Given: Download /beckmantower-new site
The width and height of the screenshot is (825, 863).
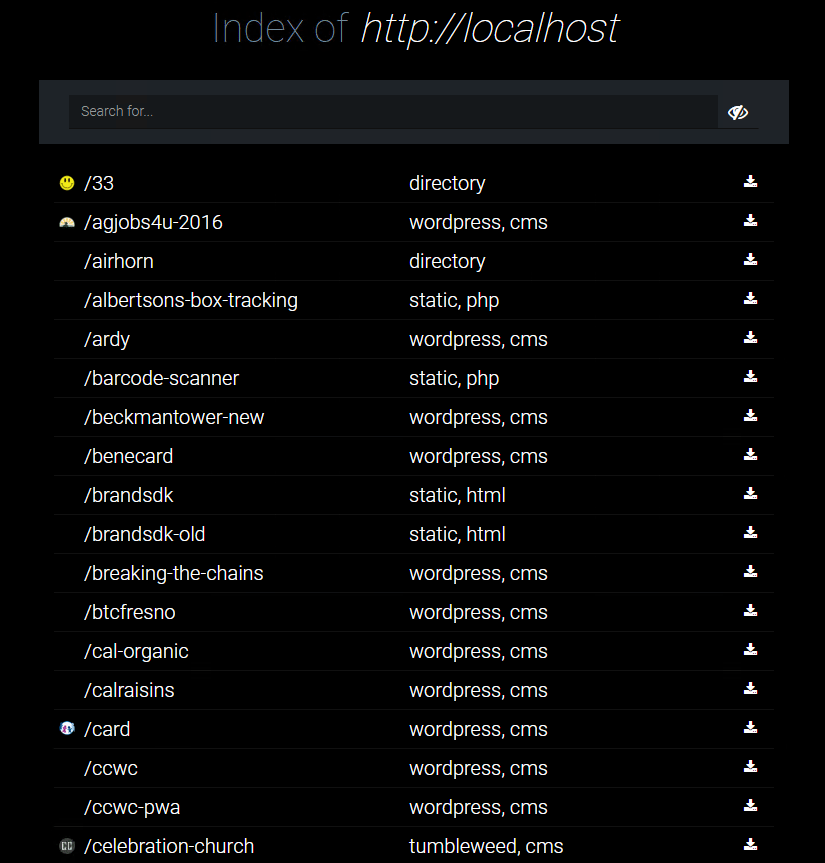Looking at the screenshot, I should coord(750,416).
